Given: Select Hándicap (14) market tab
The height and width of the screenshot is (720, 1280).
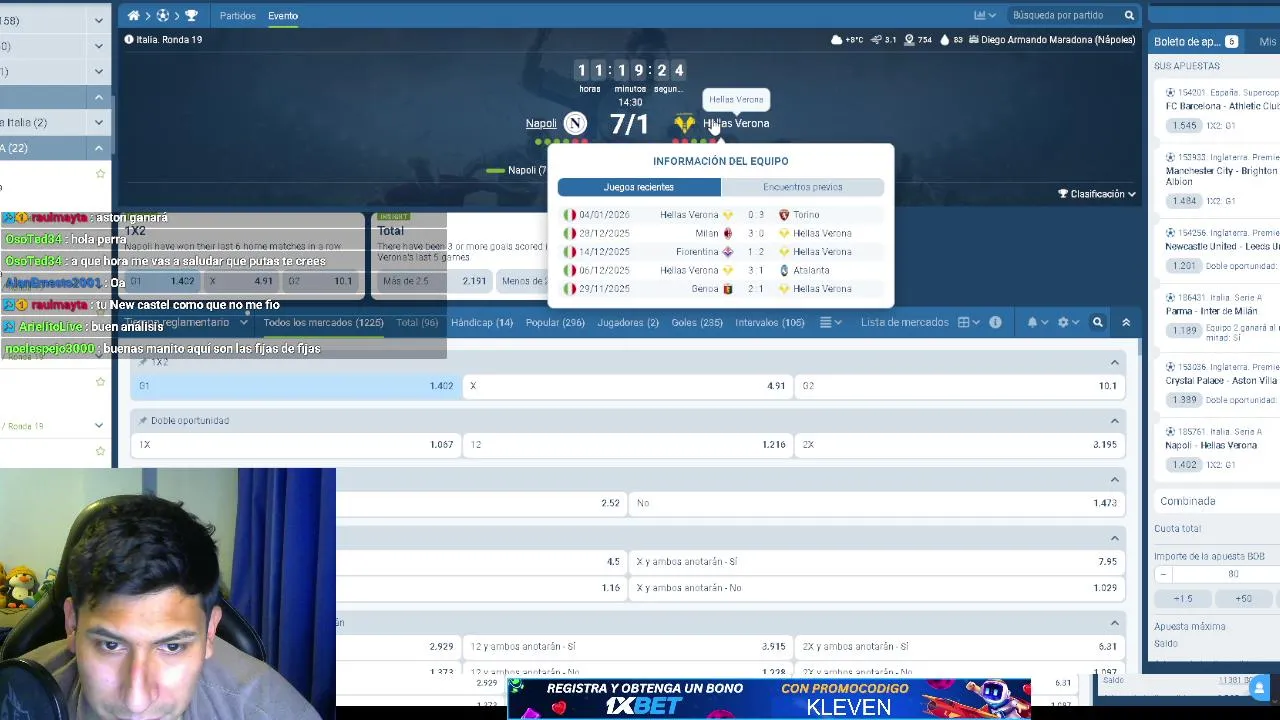Looking at the screenshot, I should pyautogui.click(x=482, y=323).
